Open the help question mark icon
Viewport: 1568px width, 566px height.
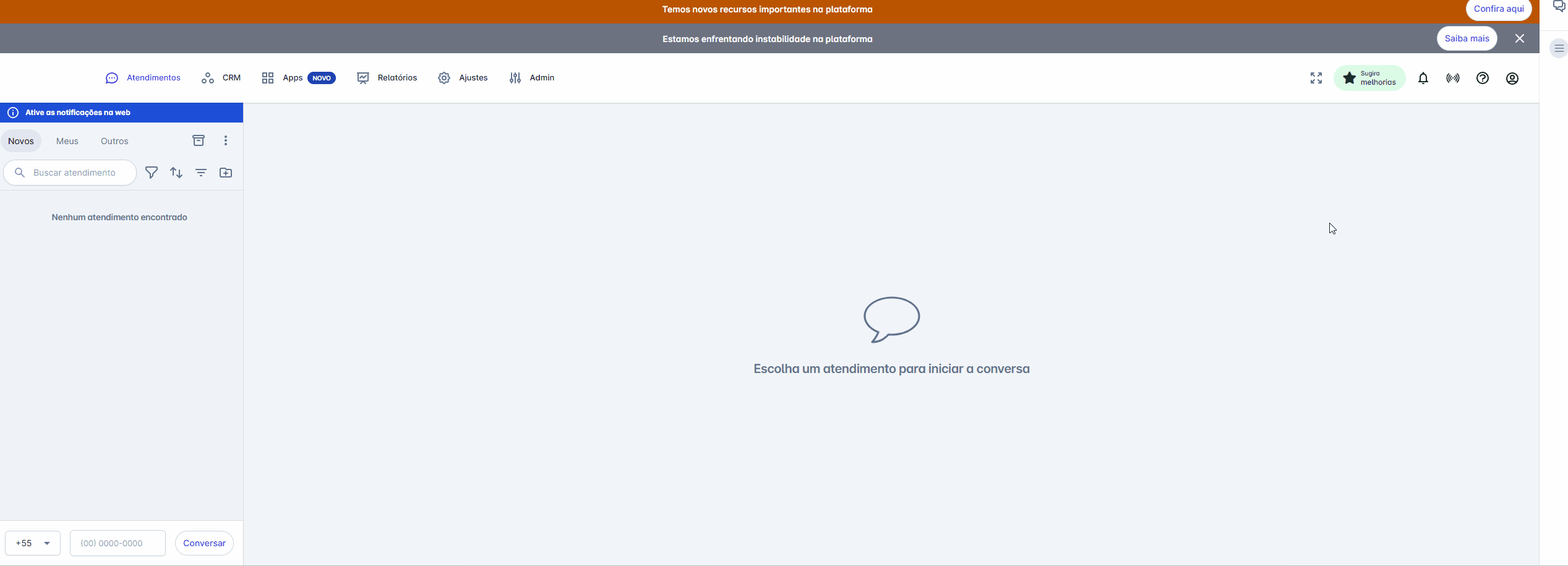click(1483, 78)
